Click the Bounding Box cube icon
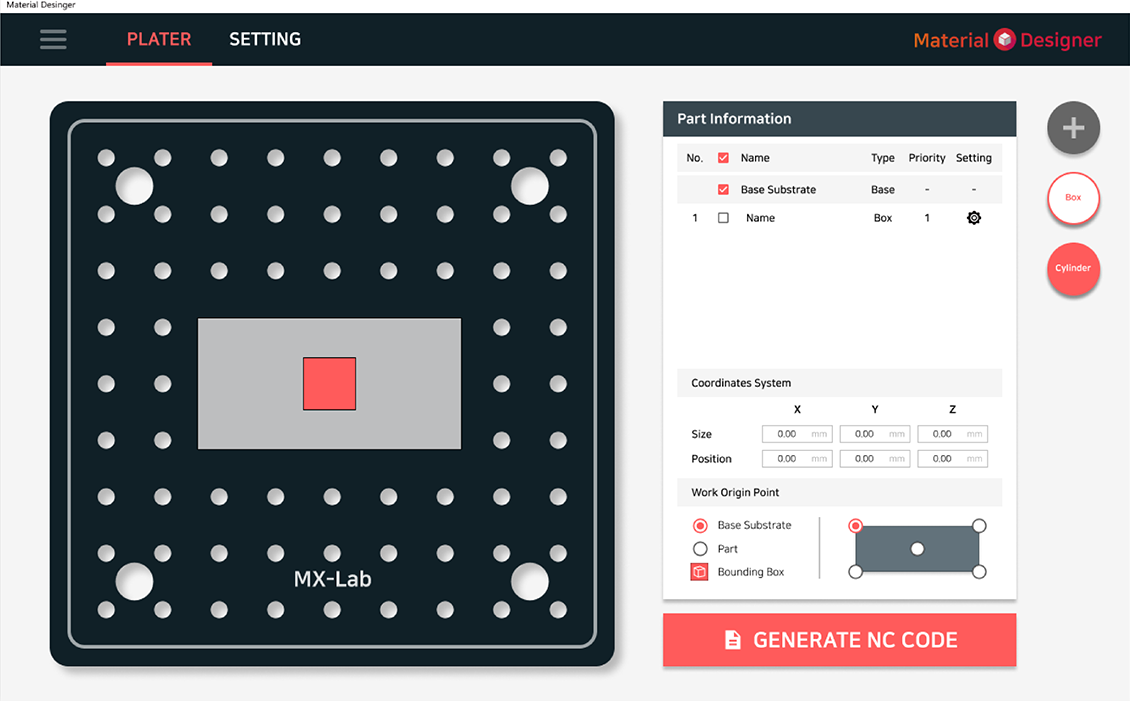The width and height of the screenshot is (1130, 701). pos(699,570)
